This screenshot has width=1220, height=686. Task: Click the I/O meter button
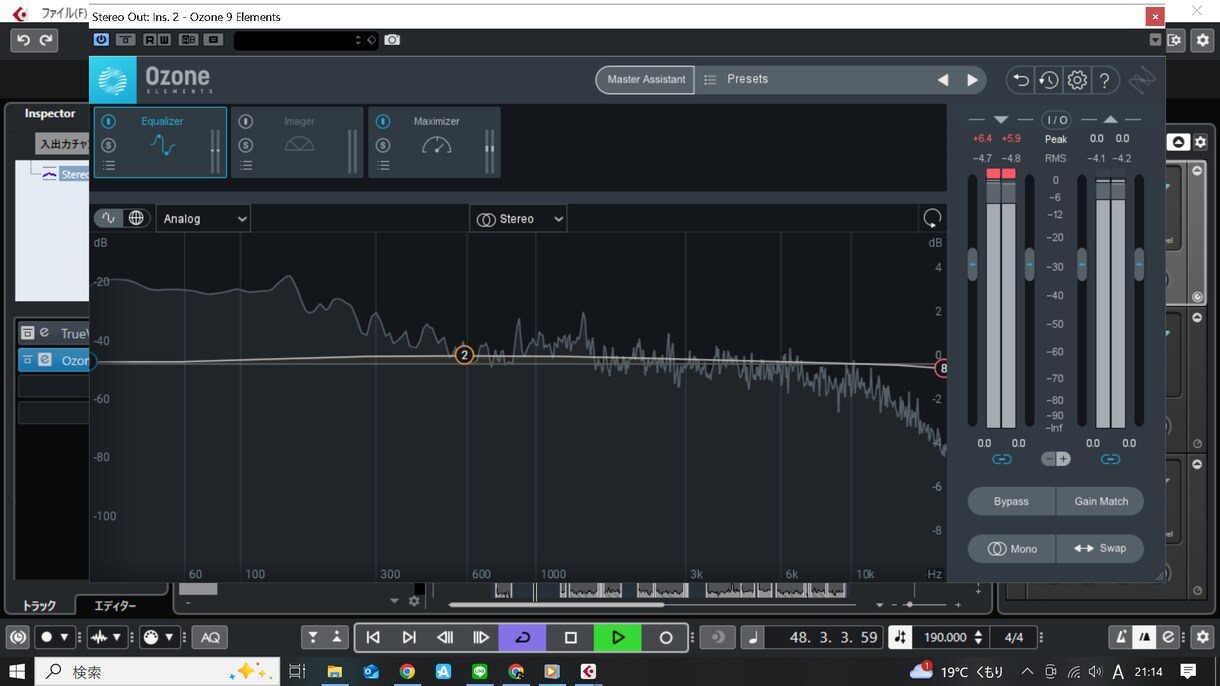(x=1056, y=120)
